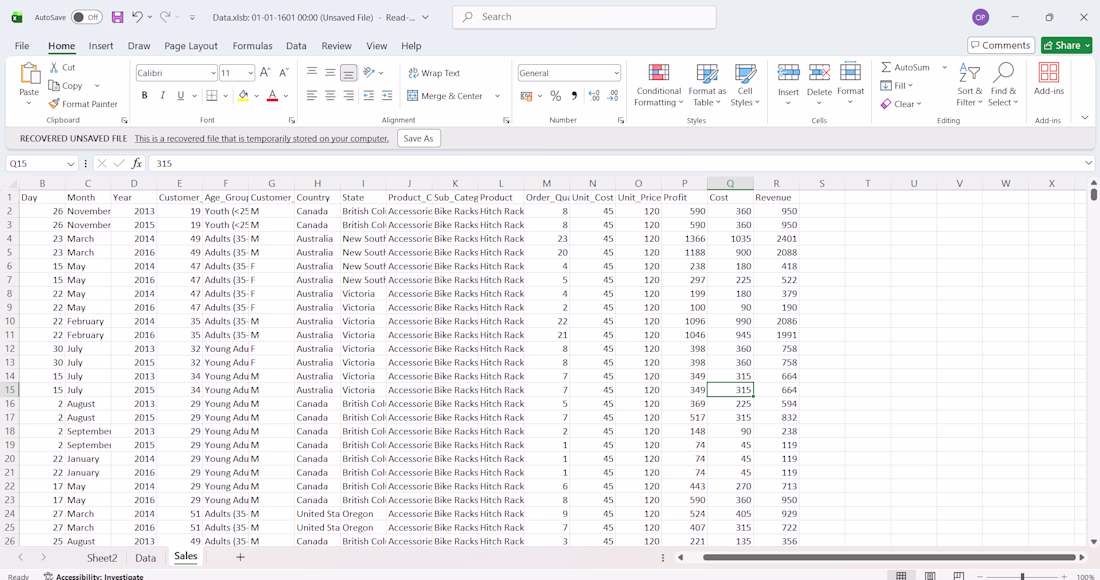Screen dimensions: 1100x580
Task: Switch to the Data sheet tab
Action: [145, 558]
